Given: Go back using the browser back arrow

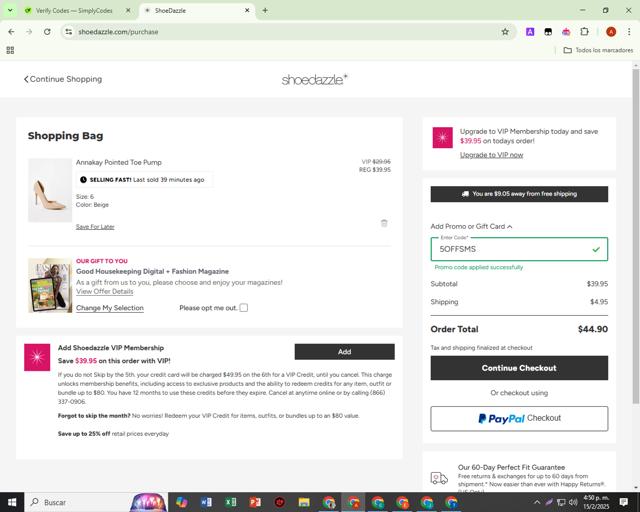Looking at the screenshot, I should (x=11, y=32).
